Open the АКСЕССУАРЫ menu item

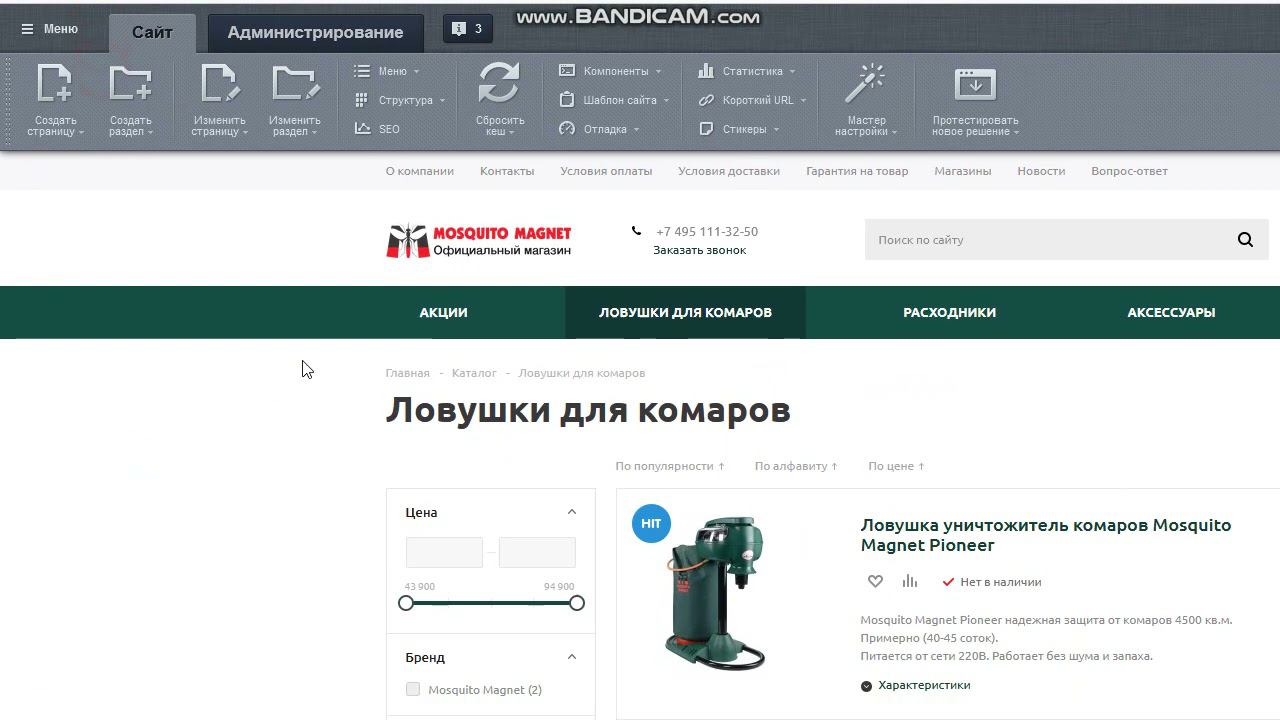pyautogui.click(x=1171, y=312)
